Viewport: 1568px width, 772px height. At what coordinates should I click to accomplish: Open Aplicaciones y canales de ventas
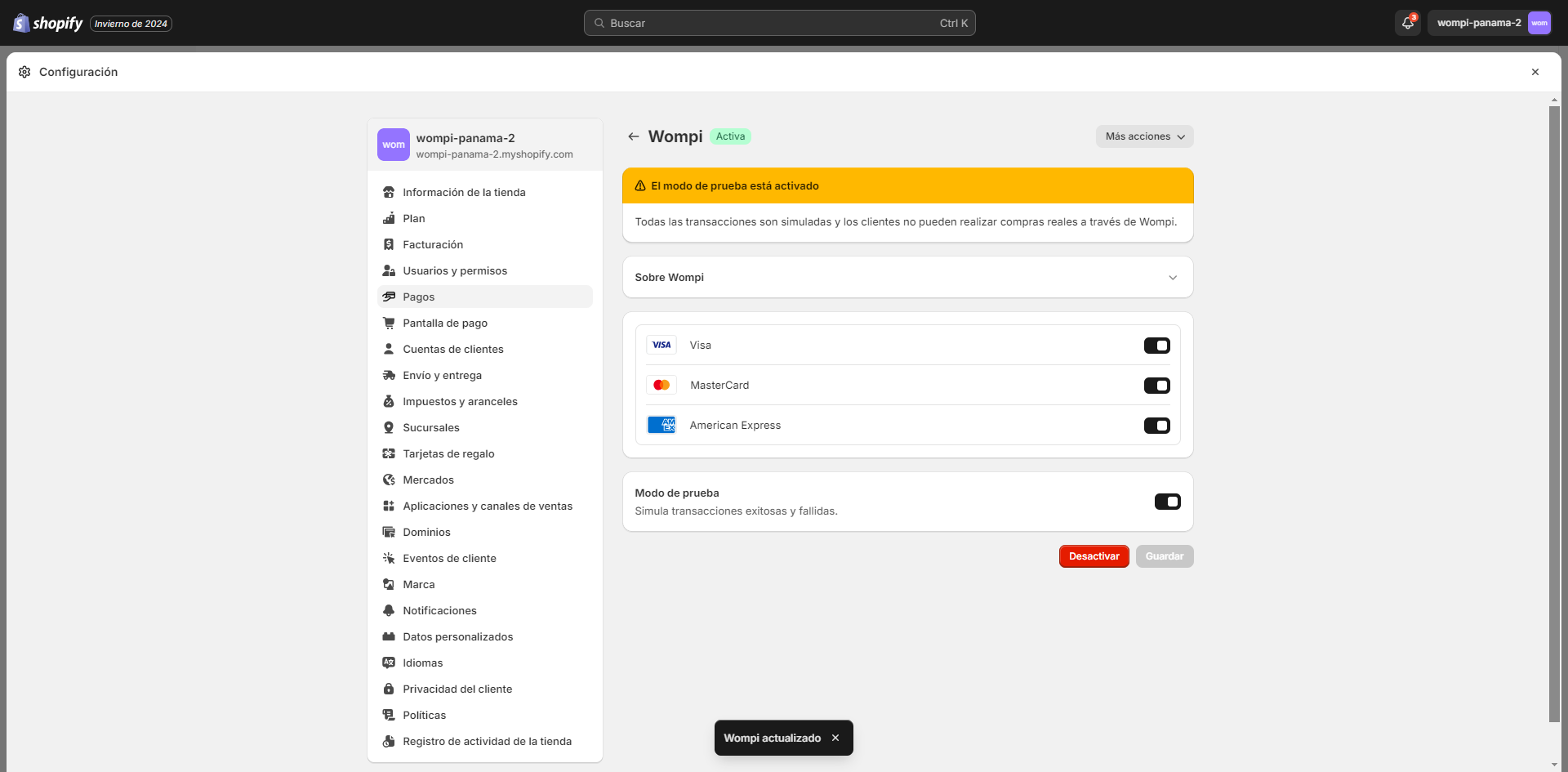click(x=488, y=506)
